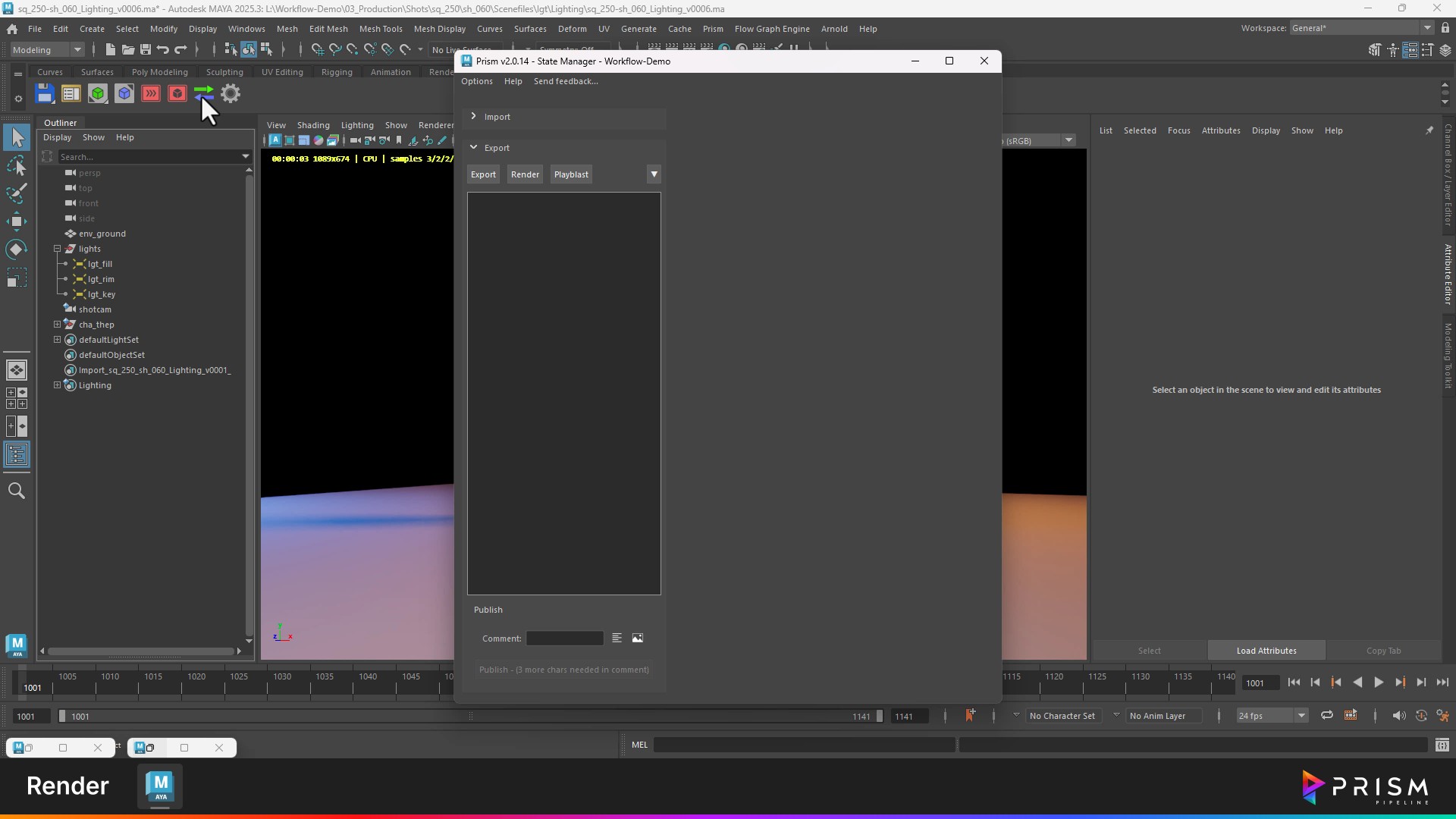Screen dimensions: 1456x819
Task: Click the Export state button
Action: (x=483, y=174)
